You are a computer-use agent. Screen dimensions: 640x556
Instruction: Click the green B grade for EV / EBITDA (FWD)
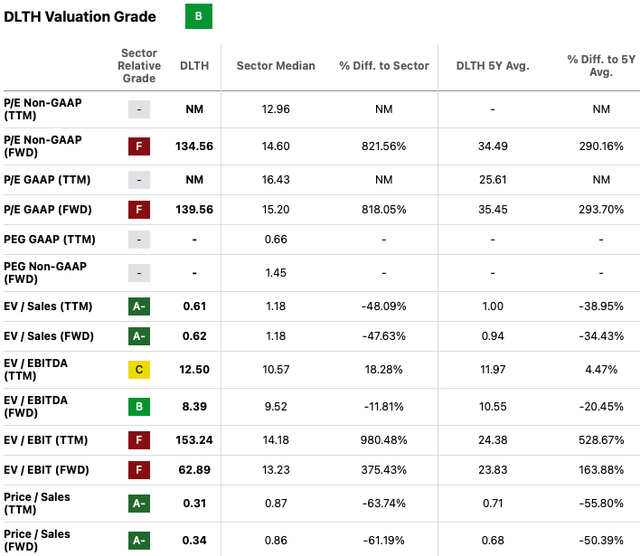139,407
